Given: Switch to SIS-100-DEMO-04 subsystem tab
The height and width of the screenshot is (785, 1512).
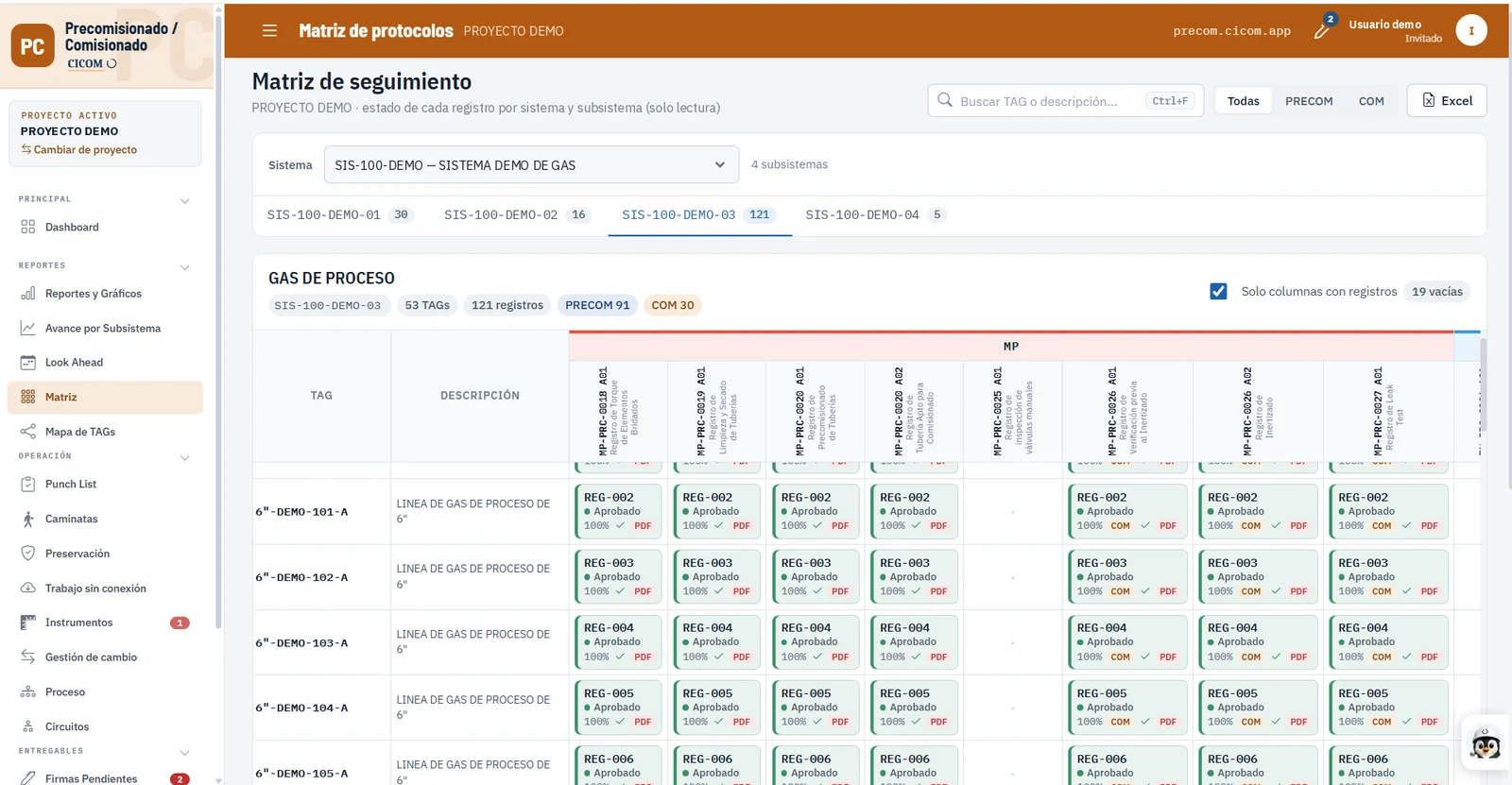Looking at the screenshot, I should (x=874, y=215).
